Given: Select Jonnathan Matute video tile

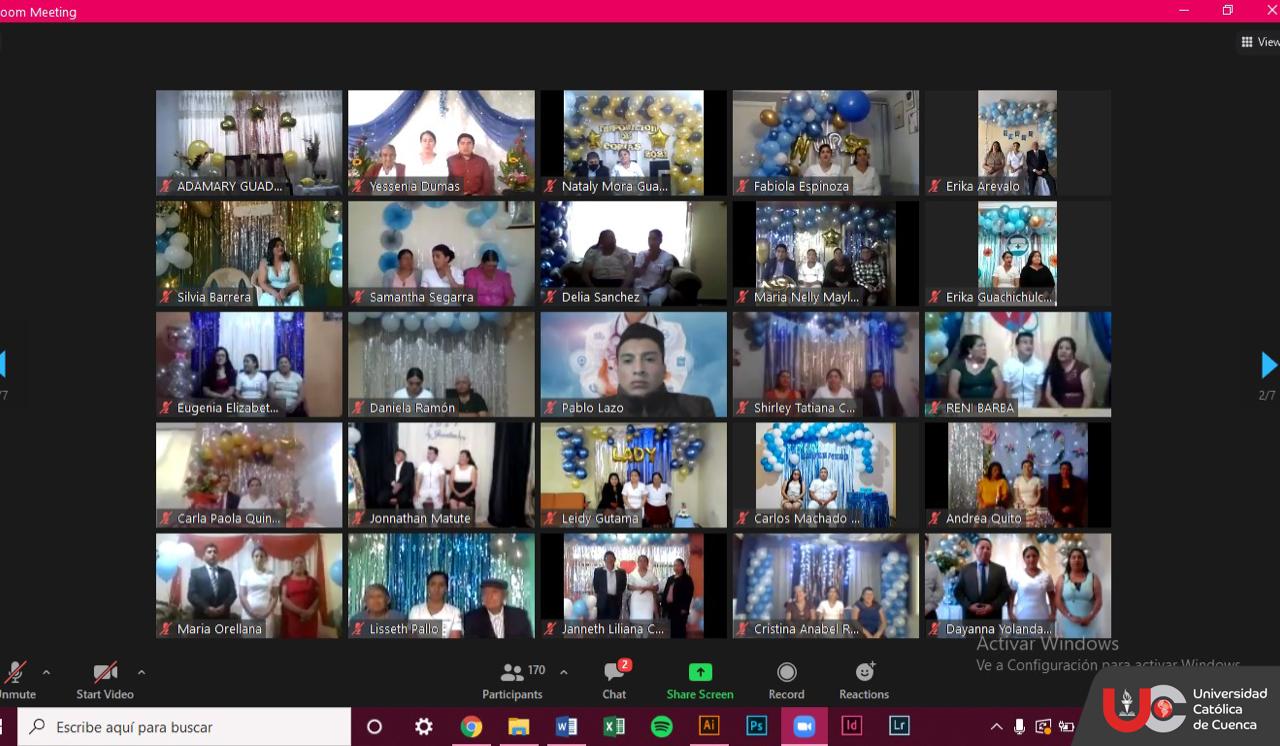Looking at the screenshot, I should (441, 475).
